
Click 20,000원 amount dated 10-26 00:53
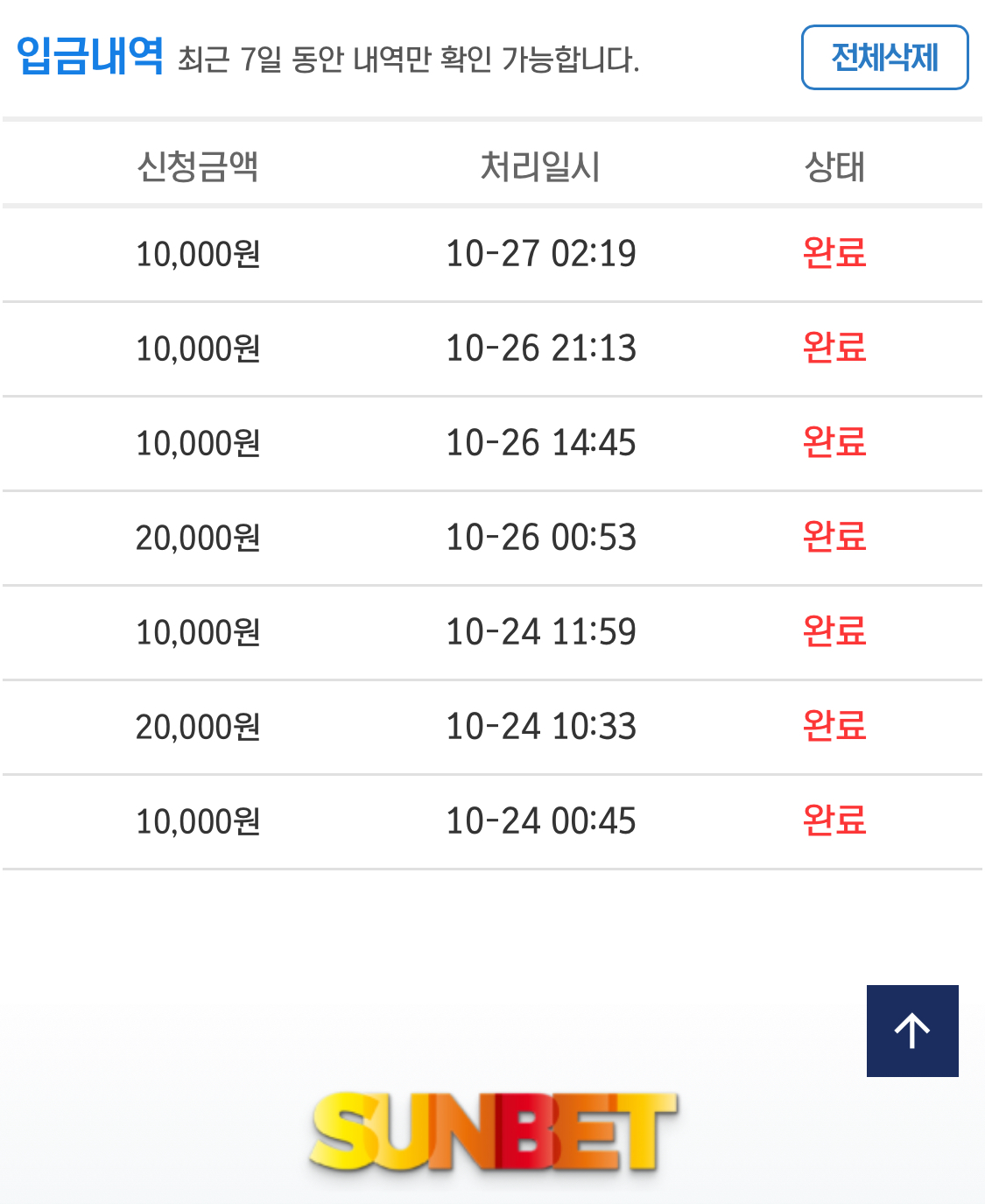tap(198, 539)
